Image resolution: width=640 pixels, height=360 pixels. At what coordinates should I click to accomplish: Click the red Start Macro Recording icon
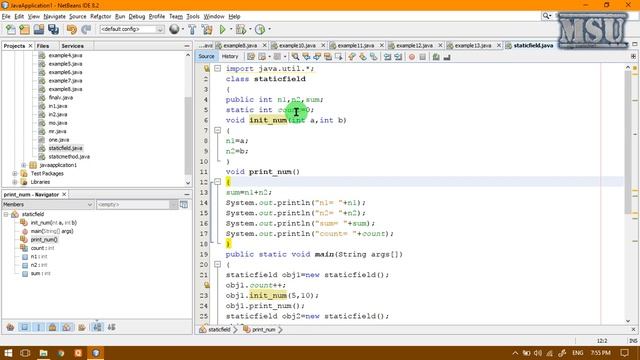(412, 57)
